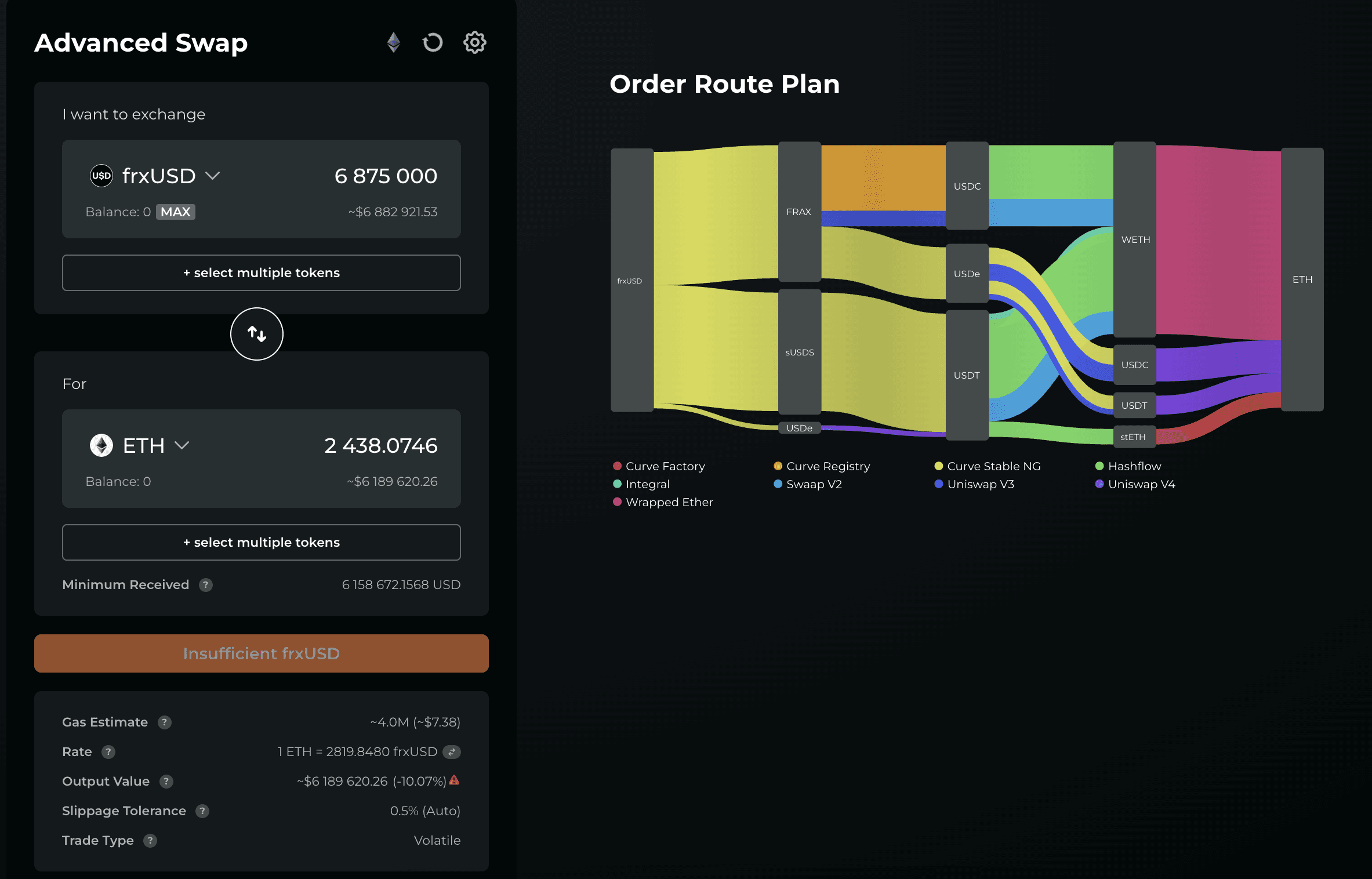This screenshot has height=879, width=1372.
Task: Click the Insufficient frxUSD button
Action: click(x=261, y=653)
